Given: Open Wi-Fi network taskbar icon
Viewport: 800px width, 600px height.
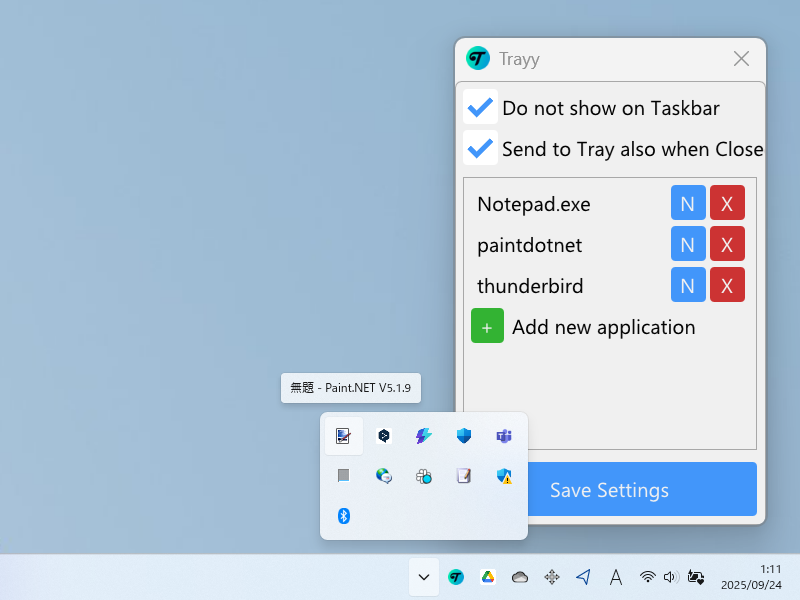Looking at the screenshot, I should click(x=647, y=577).
